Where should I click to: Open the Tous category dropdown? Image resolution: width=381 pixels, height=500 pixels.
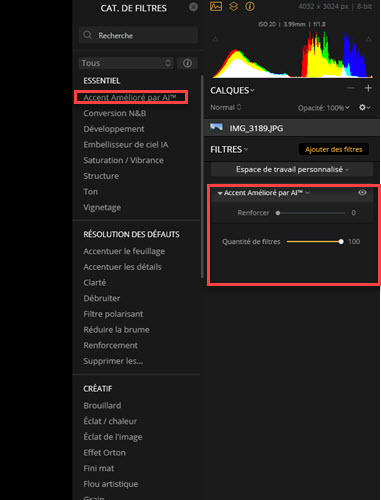(126, 63)
